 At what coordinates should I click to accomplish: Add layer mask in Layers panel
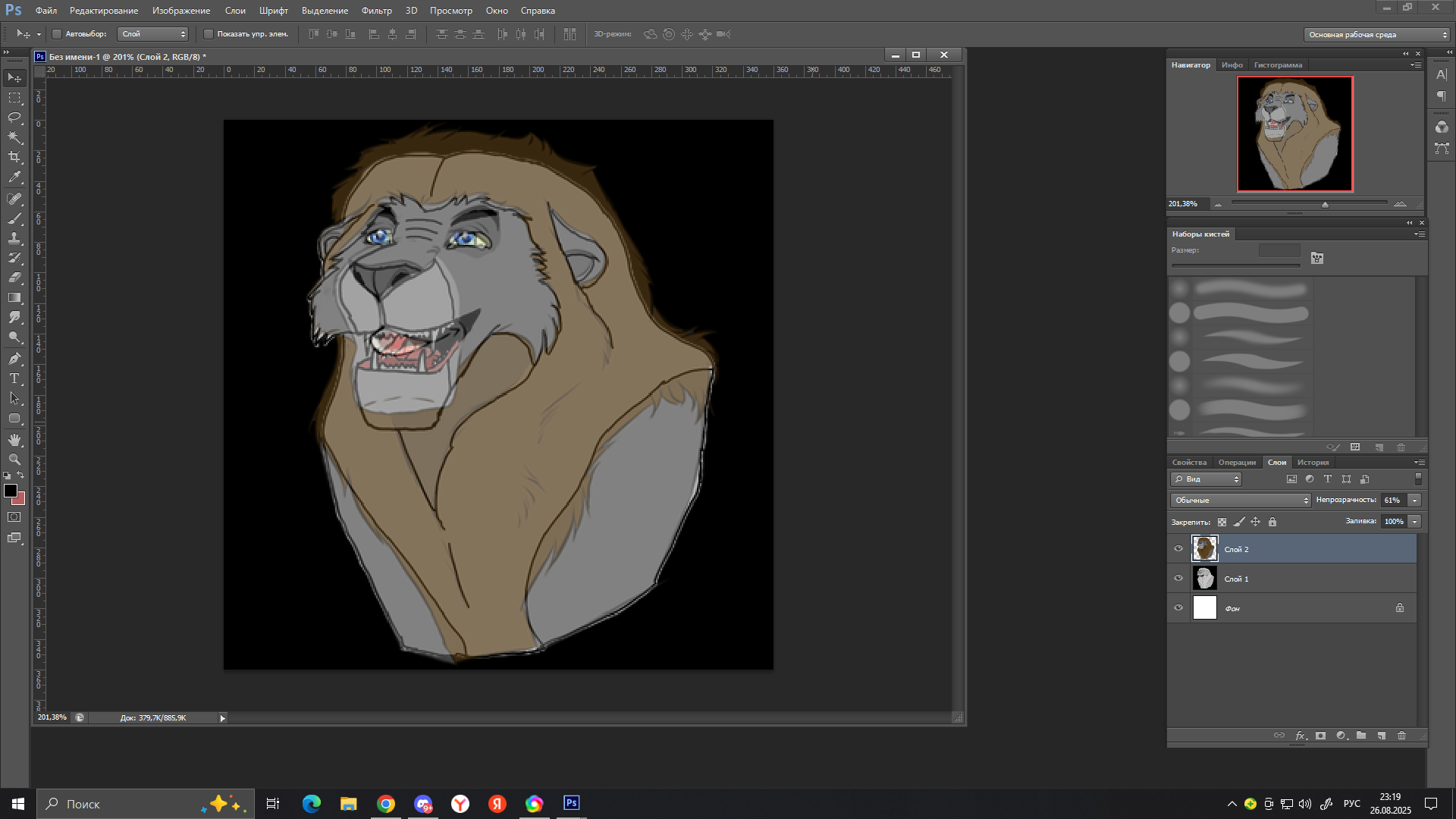pos(1321,736)
